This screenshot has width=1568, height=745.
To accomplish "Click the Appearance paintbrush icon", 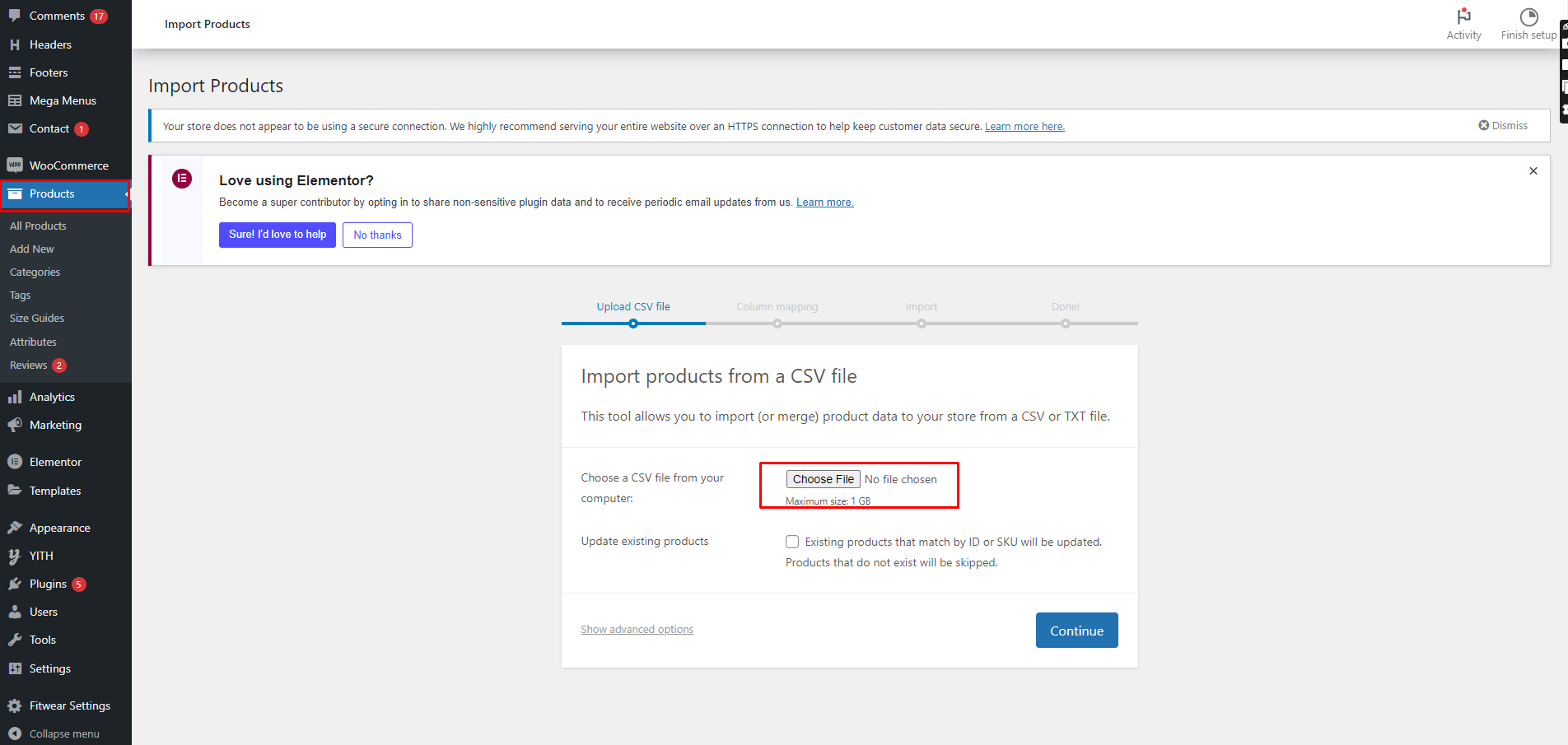I will [x=15, y=528].
